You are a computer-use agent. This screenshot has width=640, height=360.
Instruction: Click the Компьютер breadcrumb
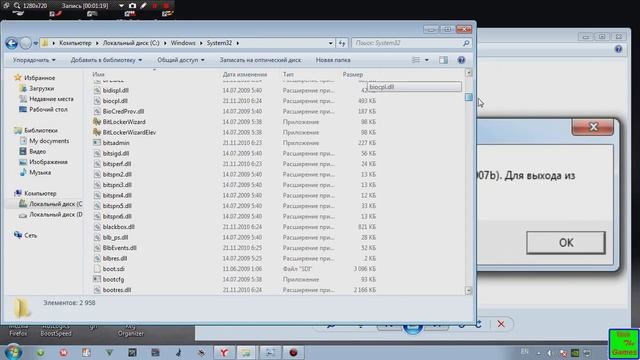(75, 43)
